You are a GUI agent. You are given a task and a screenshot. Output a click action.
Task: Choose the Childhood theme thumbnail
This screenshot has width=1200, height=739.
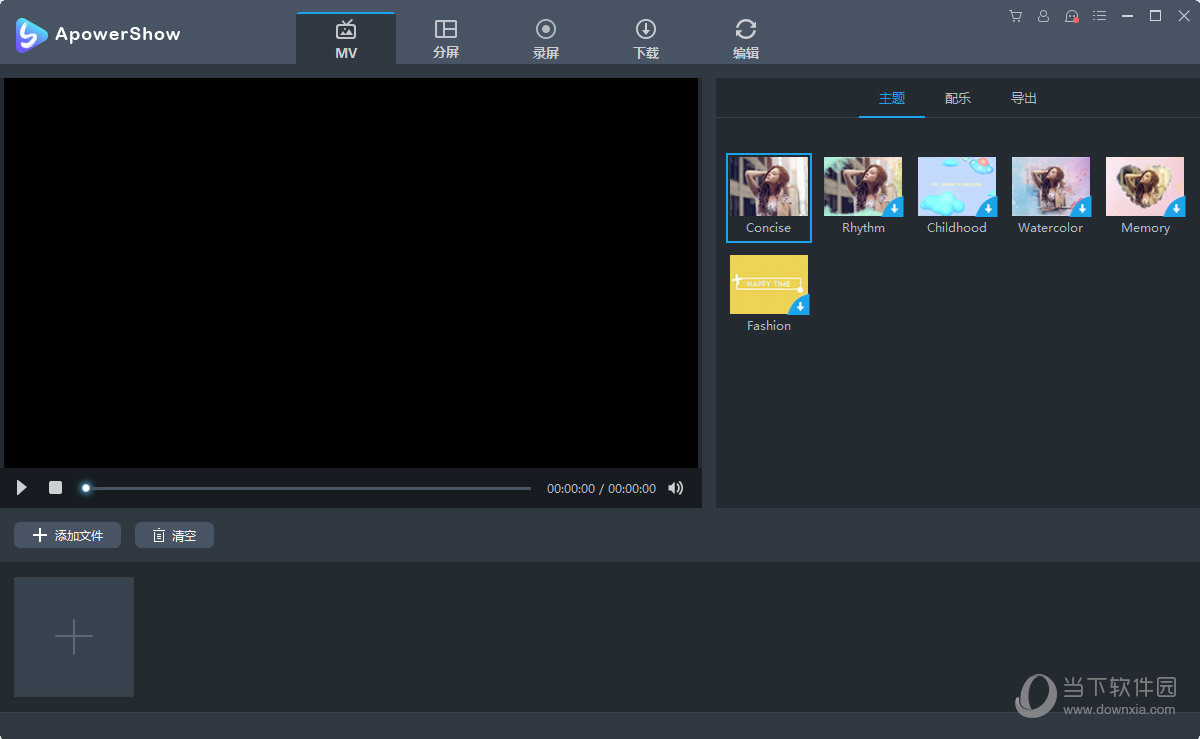[x=957, y=187]
